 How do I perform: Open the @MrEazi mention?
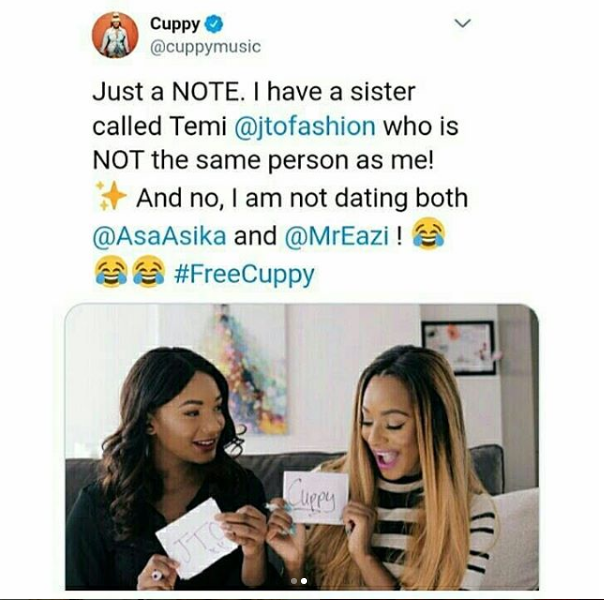click(337, 236)
